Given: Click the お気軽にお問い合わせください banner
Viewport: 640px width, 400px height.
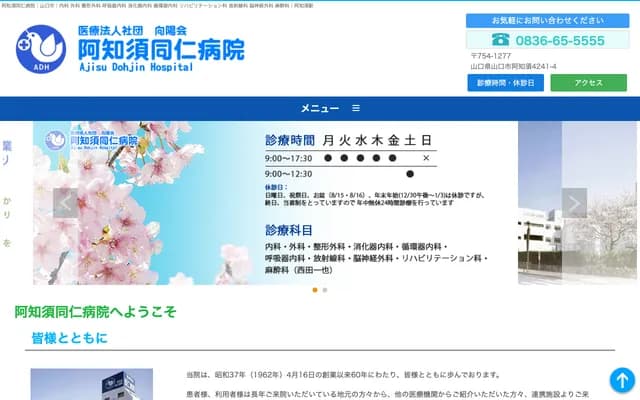Looking at the screenshot, I should click(547, 20).
